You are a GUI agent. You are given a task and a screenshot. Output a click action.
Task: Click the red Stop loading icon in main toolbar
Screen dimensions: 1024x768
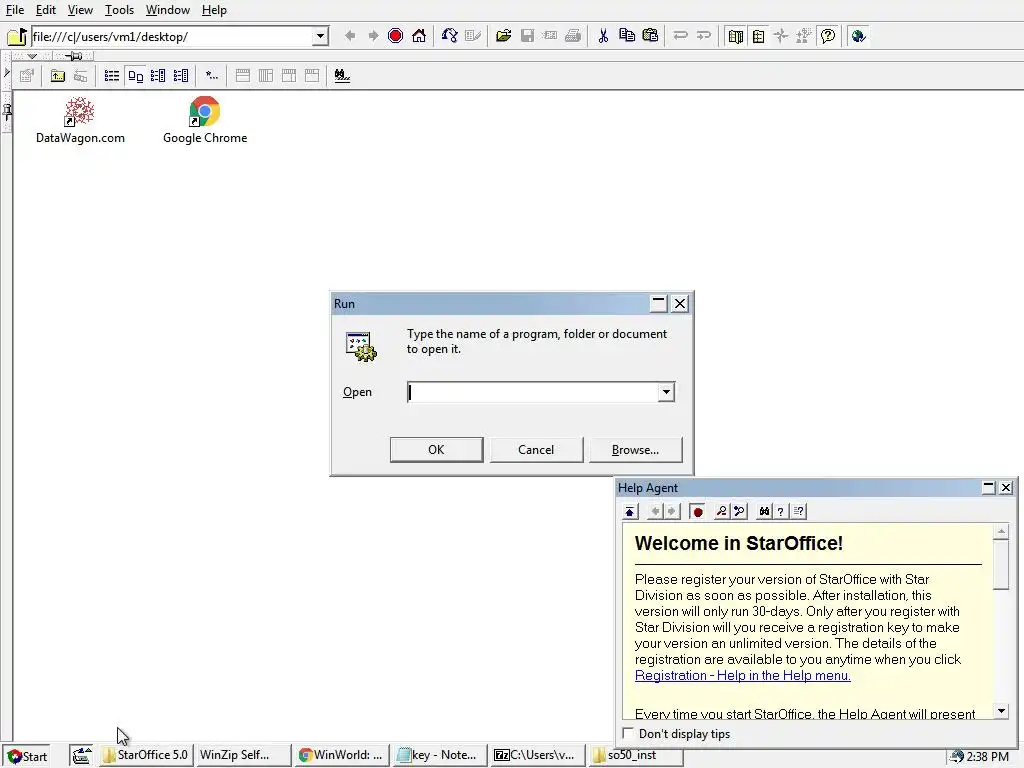click(395, 36)
